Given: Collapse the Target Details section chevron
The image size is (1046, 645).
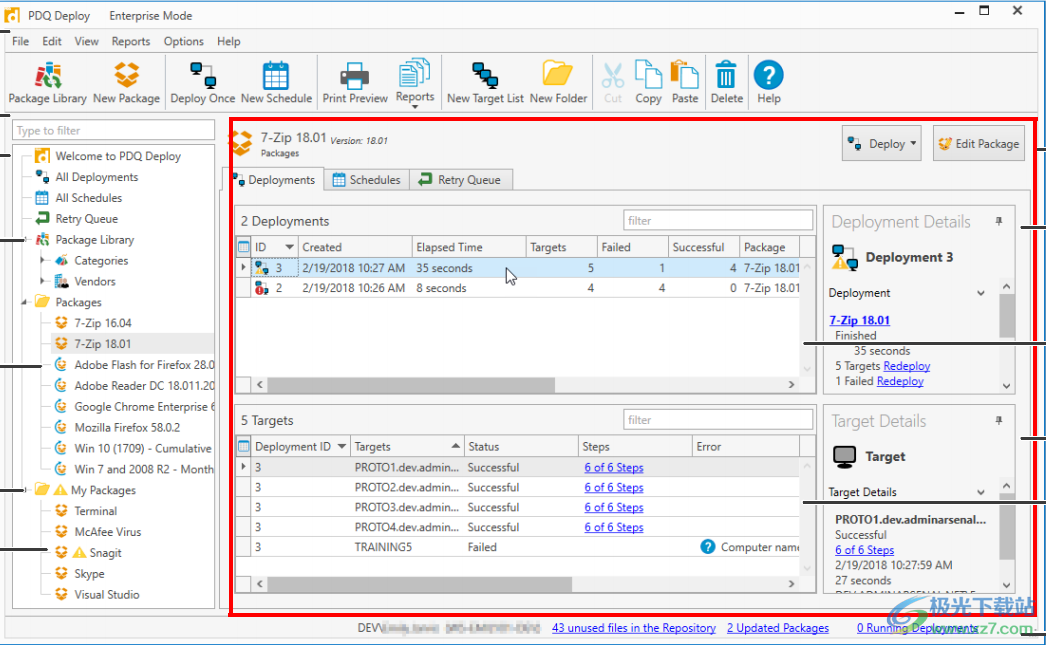Looking at the screenshot, I should pos(981,492).
